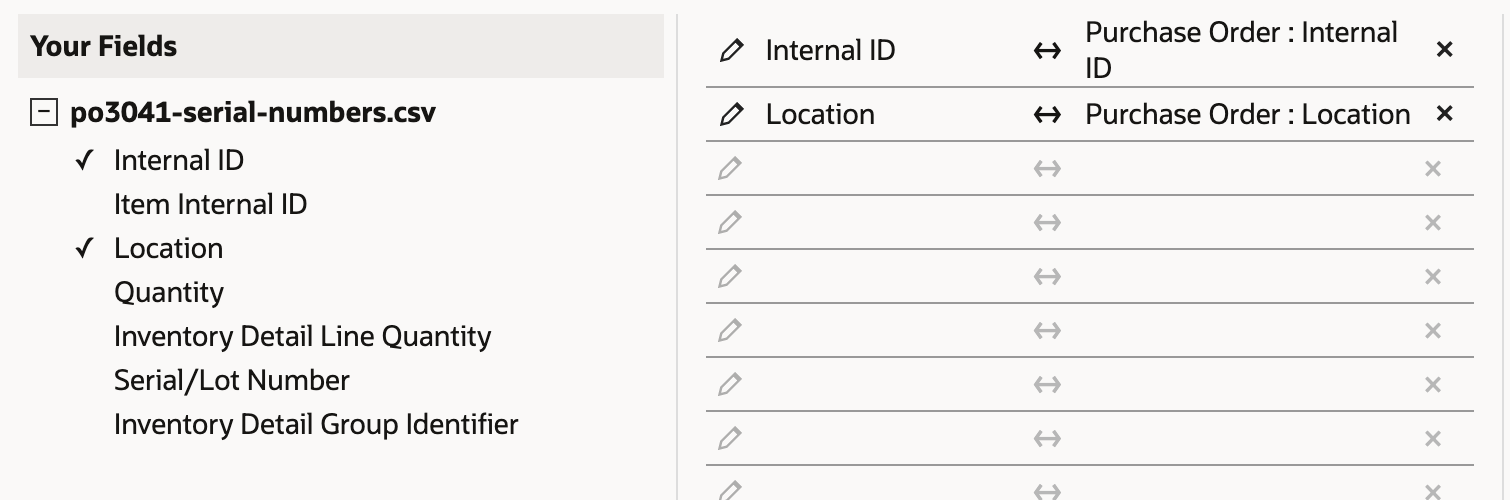Click the checkmark next to Internal ID
Image resolution: width=1510 pixels, height=500 pixels.
(x=85, y=160)
